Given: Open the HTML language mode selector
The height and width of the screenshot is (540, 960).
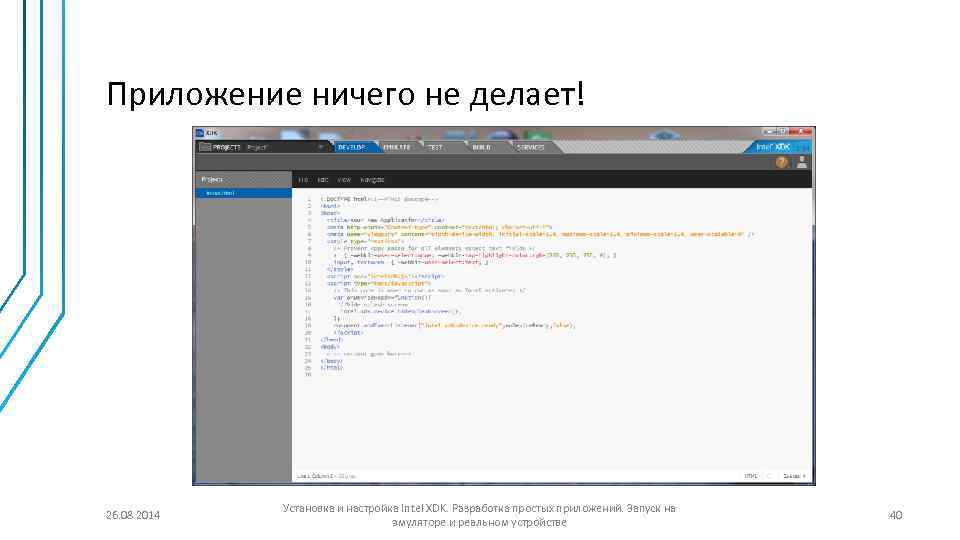Looking at the screenshot, I should click(751, 476).
